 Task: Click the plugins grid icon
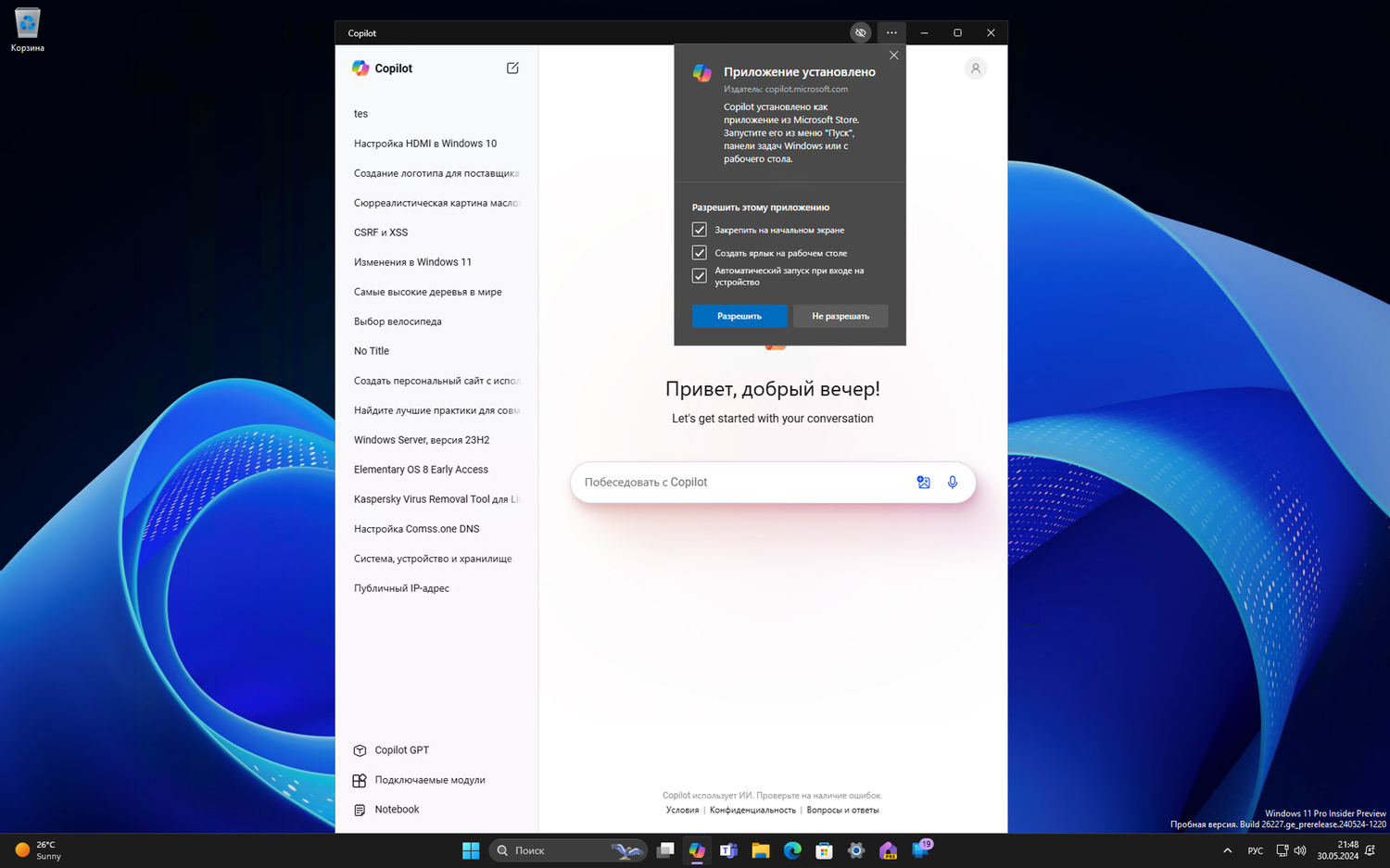pyautogui.click(x=360, y=780)
